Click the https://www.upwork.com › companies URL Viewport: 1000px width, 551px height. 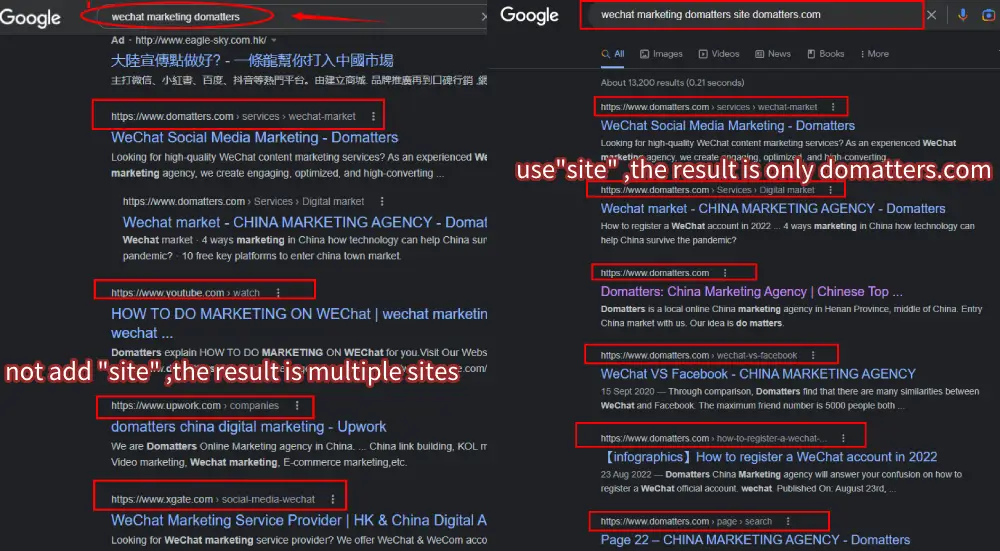195,406
